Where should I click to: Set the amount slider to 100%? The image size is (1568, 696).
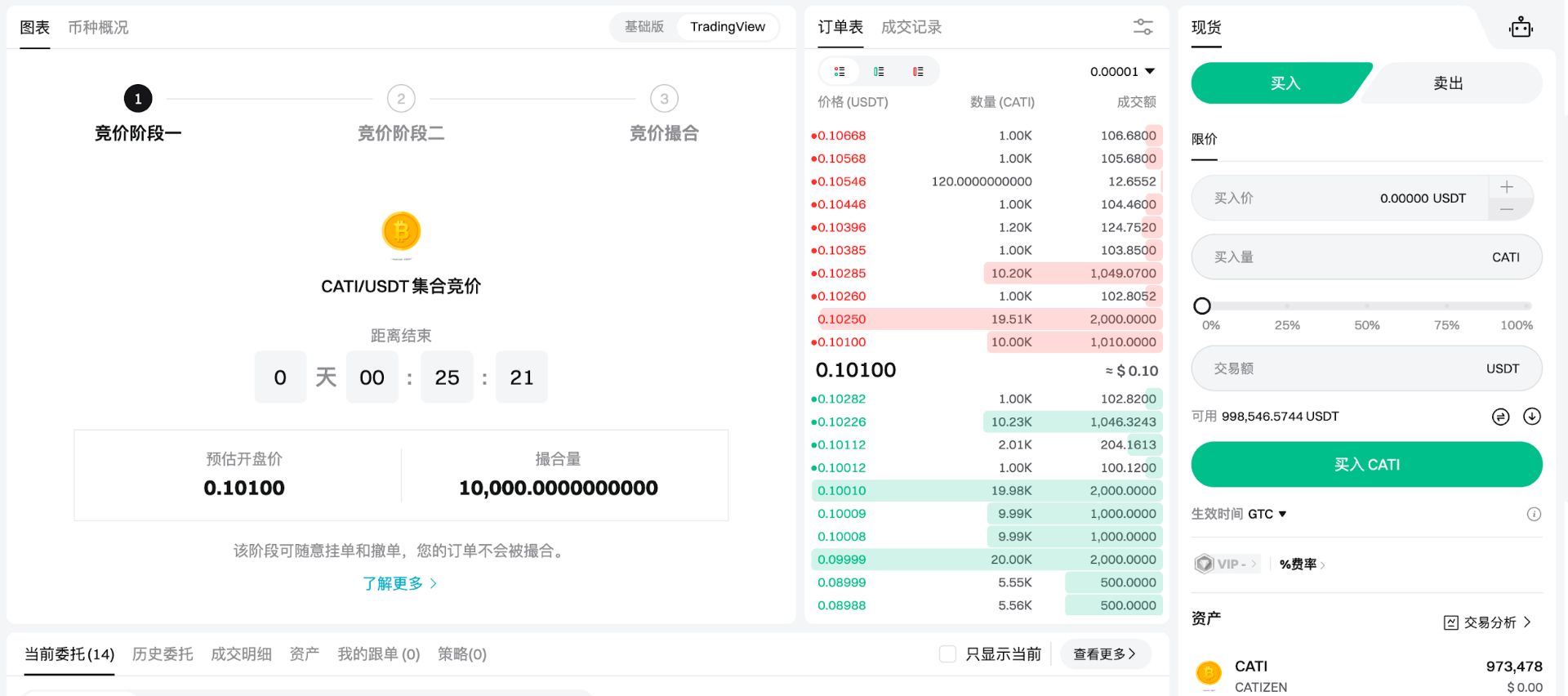coord(1526,306)
